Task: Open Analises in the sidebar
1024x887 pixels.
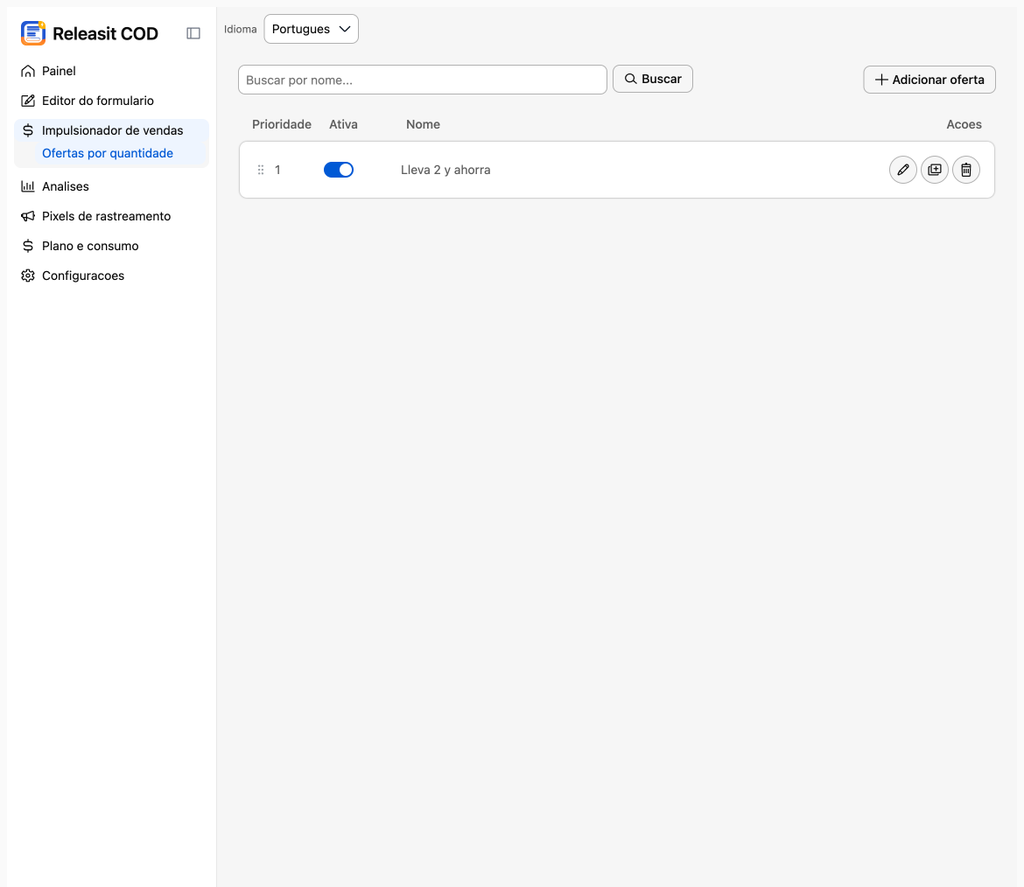Action: 111,186
